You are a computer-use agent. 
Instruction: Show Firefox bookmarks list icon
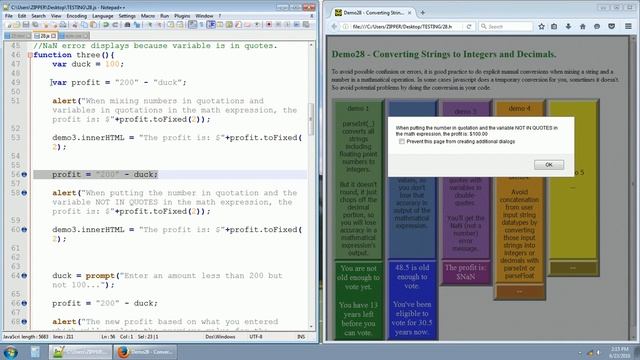pyautogui.click(x=554, y=27)
